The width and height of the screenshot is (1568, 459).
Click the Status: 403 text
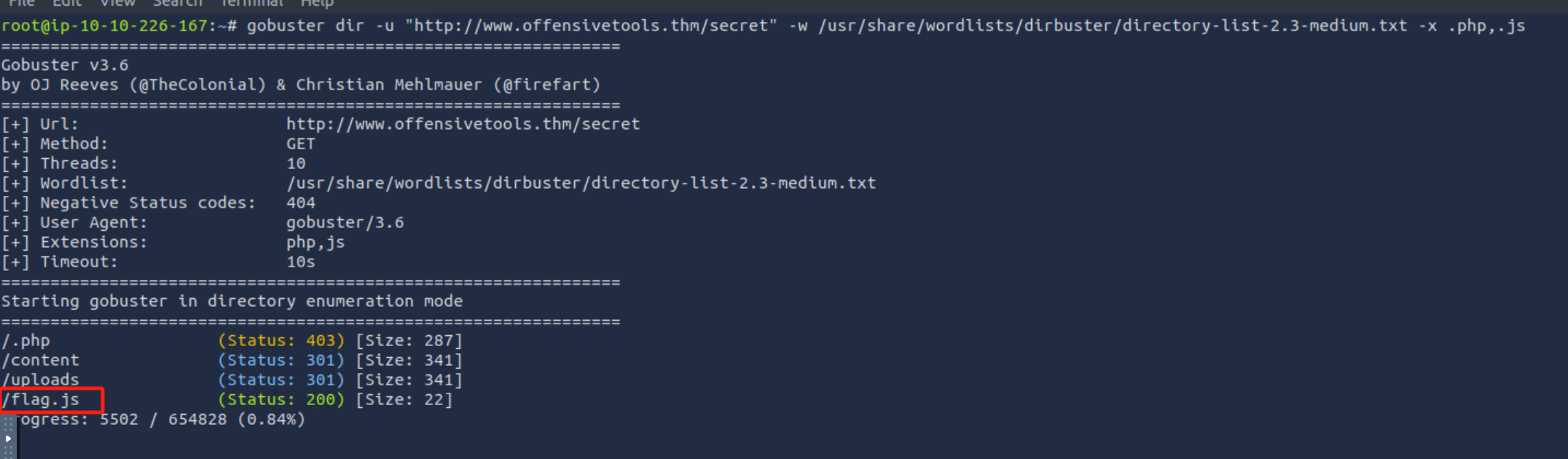(x=281, y=340)
